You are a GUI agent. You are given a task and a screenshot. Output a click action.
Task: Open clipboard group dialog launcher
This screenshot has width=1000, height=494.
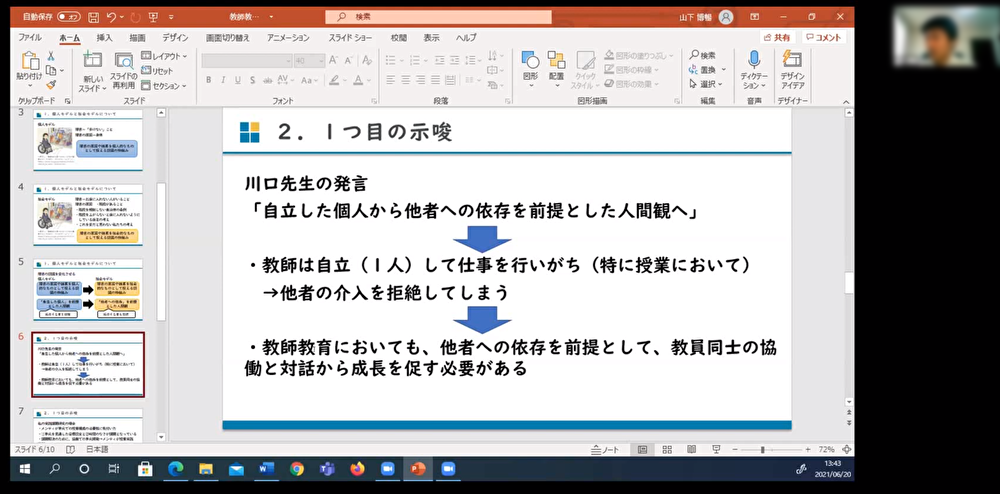pos(67,101)
